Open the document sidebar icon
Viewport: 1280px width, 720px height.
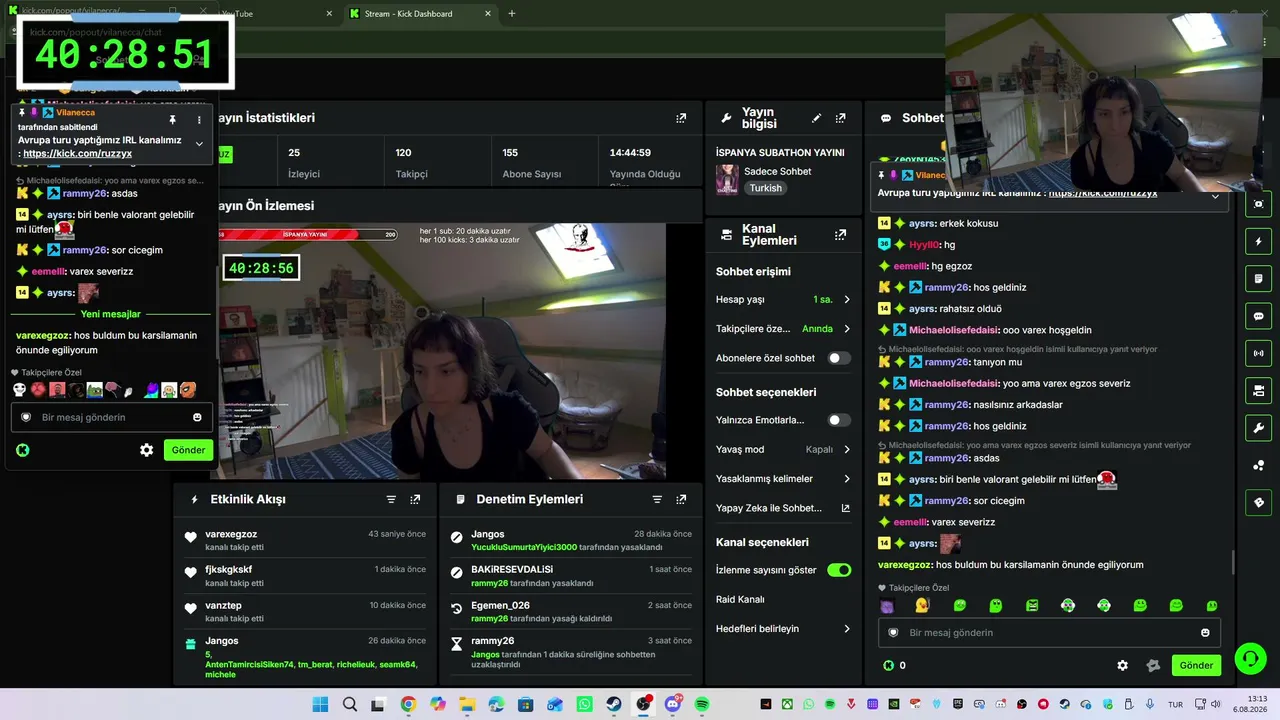tap(1258, 278)
